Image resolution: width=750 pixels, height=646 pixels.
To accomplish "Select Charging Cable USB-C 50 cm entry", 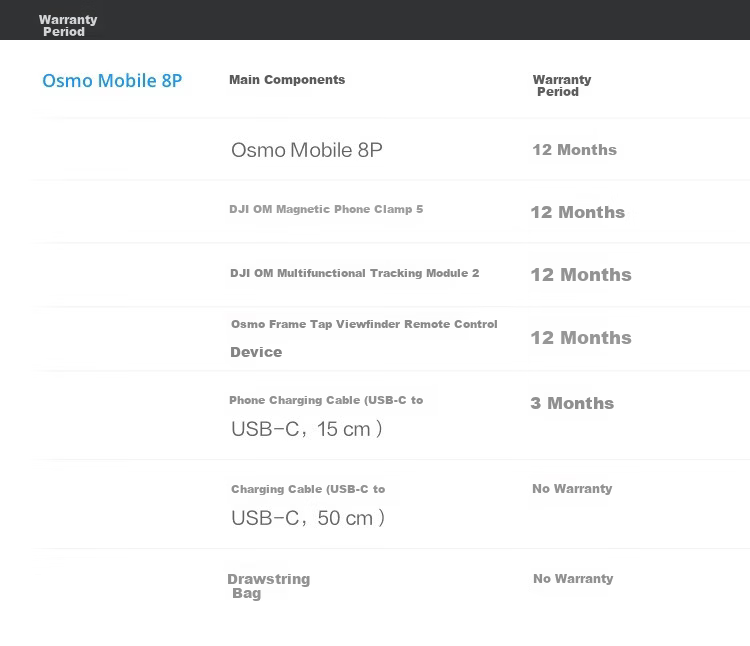I will click(308, 505).
